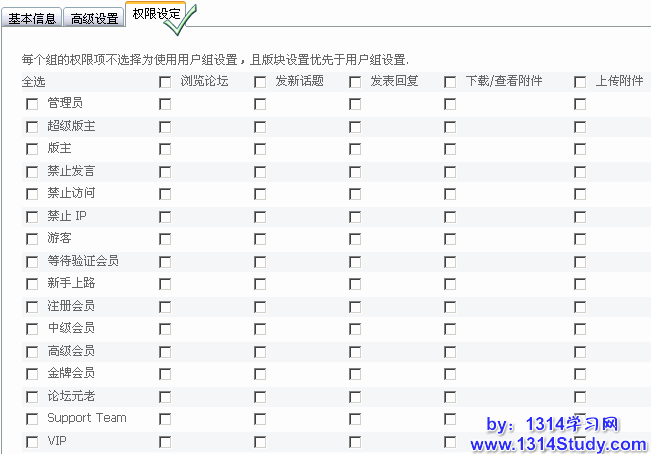Enable the 游客 row checkbox
651x454 pixels.
(32, 239)
